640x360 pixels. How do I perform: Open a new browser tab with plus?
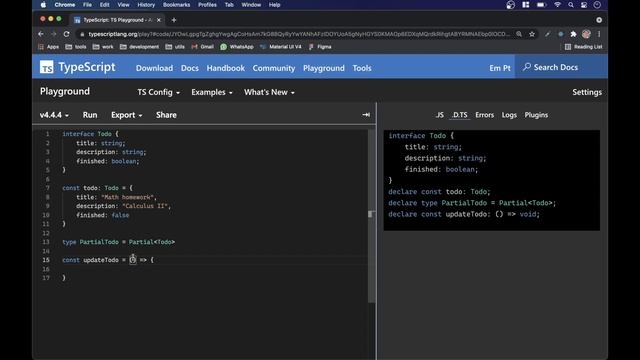click(174, 20)
